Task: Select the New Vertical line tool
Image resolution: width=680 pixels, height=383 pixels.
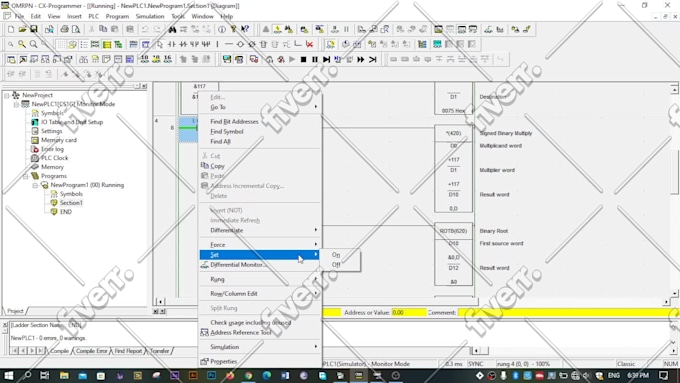Action: [217, 44]
